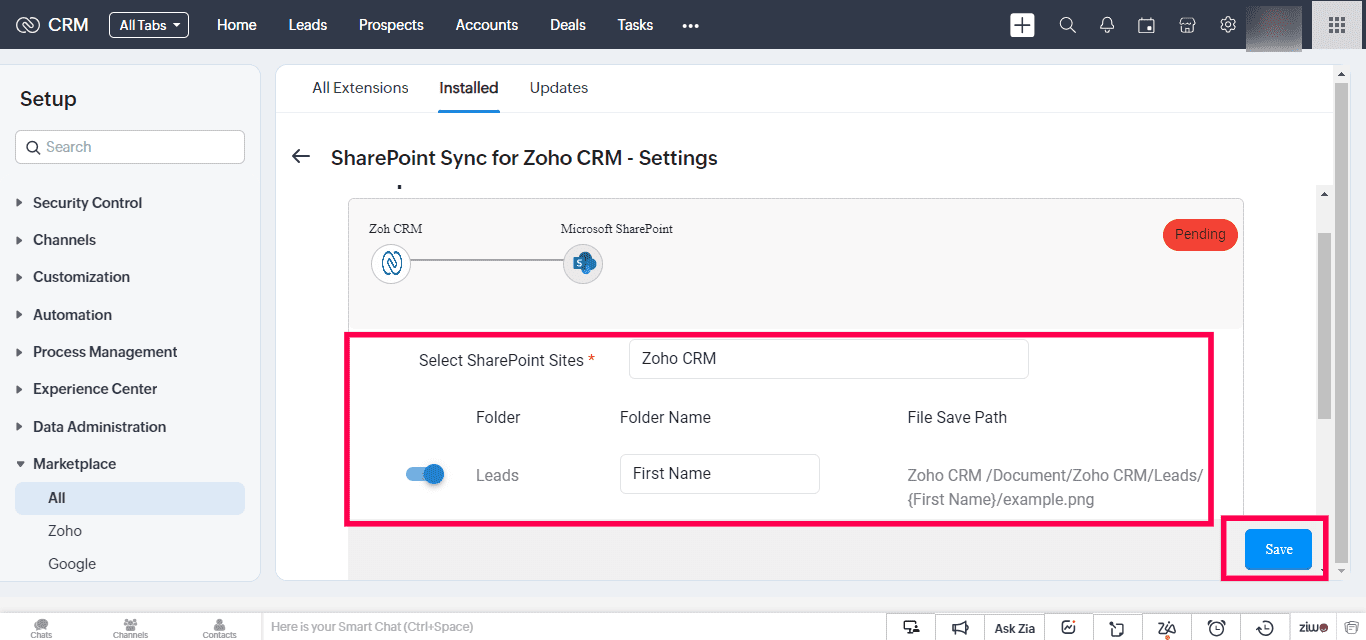Switch to Updates tab
Screen dimensions: 1366x640
pos(559,88)
